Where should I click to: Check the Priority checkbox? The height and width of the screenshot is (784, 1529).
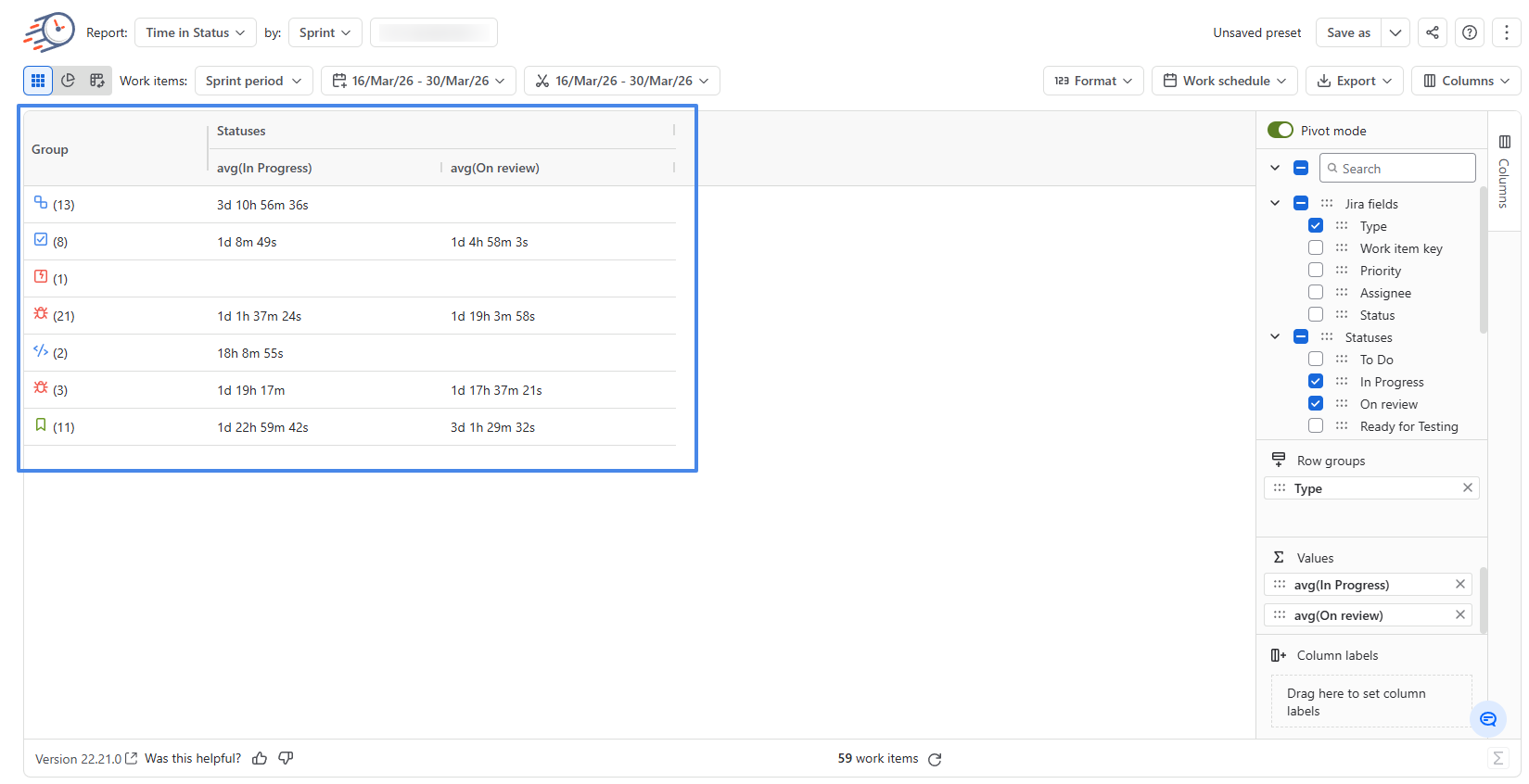click(1316, 270)
